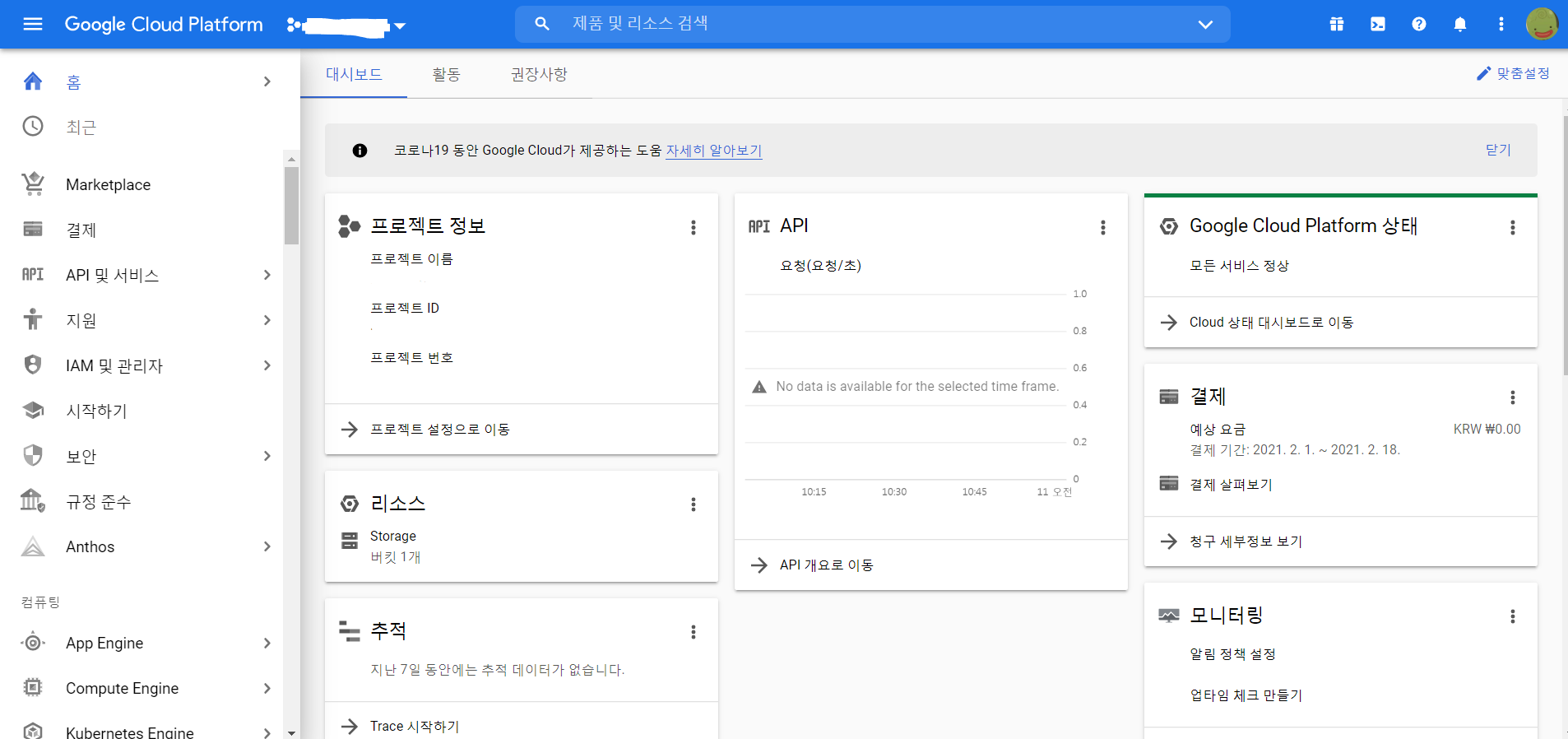
Task: Click the getting started graduation cap icon
Action: click(33, 410)
